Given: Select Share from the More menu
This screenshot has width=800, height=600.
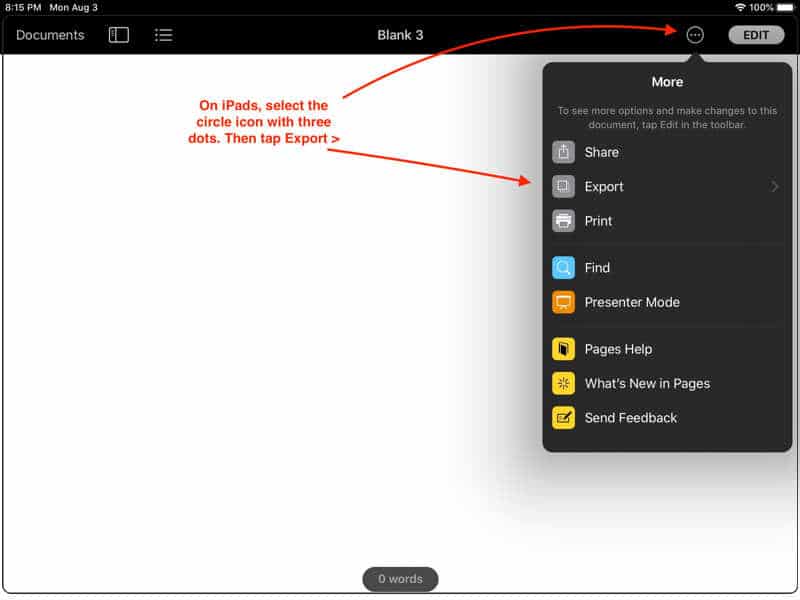Looking at the screenshot, I should 667,152.
